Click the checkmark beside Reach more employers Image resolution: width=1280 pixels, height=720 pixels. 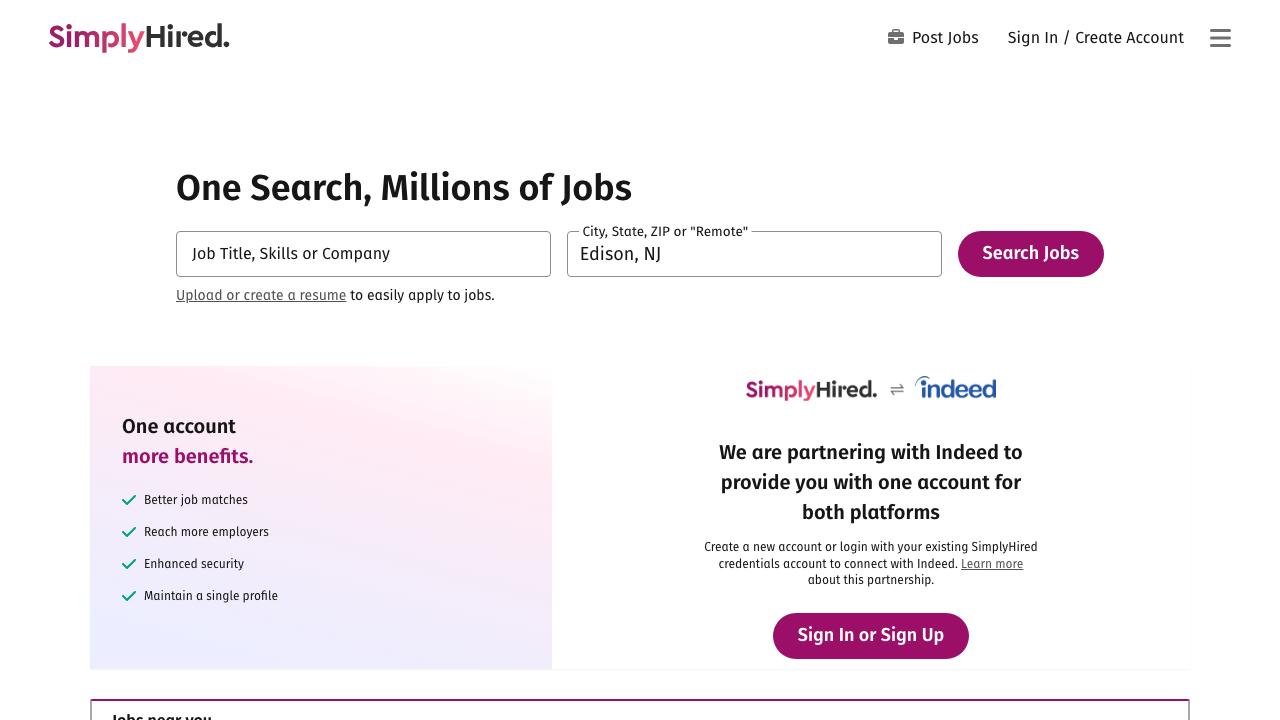click(x=129, y=532)
